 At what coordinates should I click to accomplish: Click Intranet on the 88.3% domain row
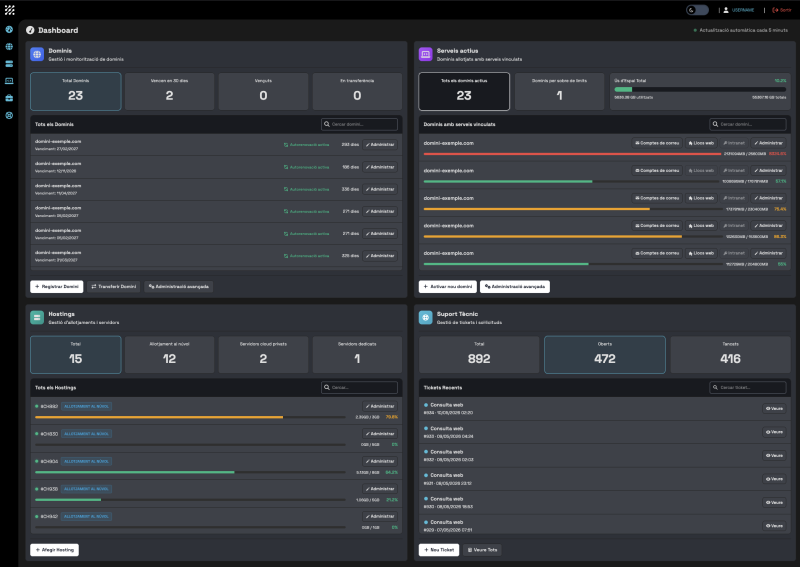(734, 226)
